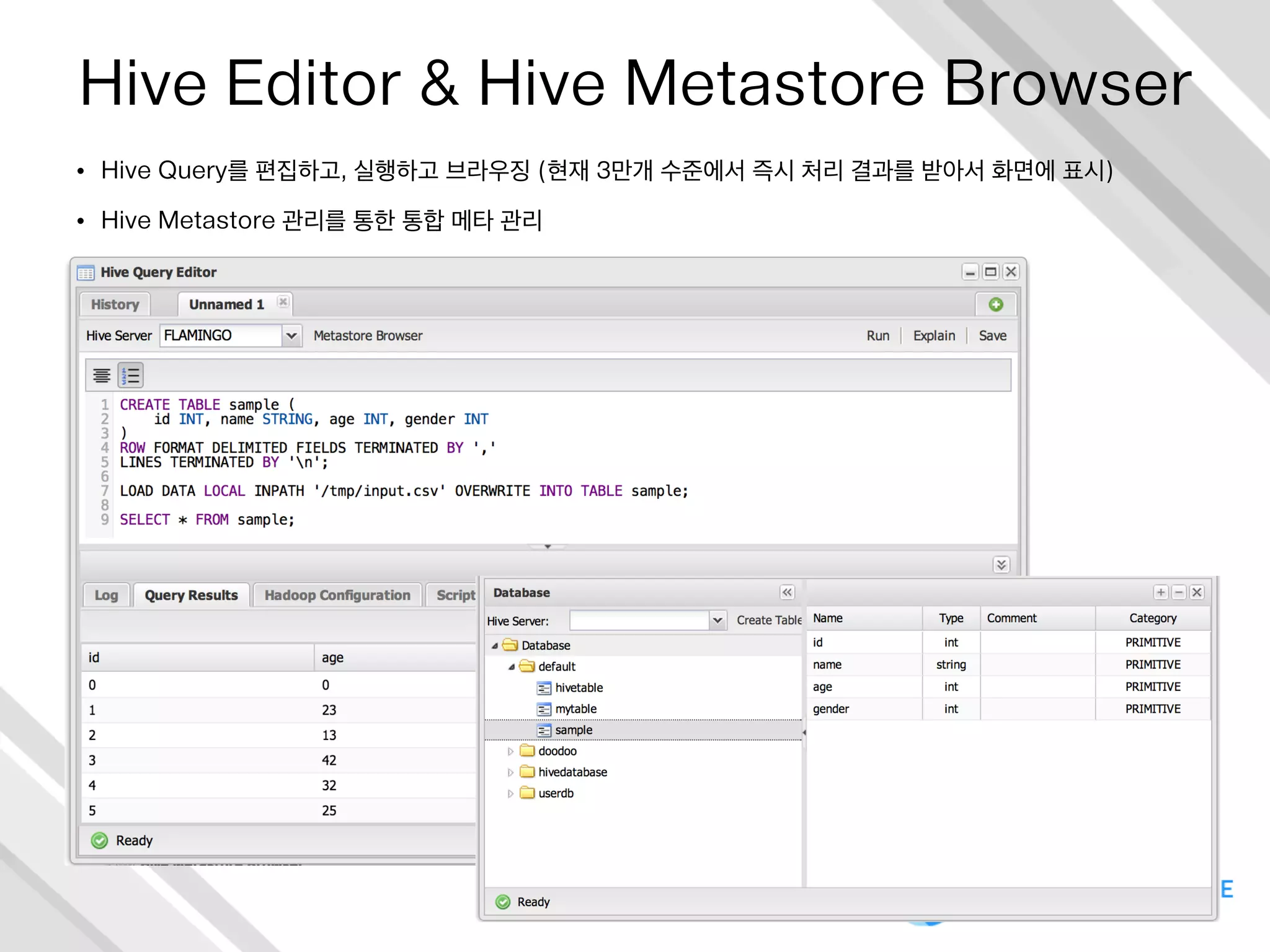Close the Unnamed 1 tab
1270x952 pixels.
[x=283, y=302]
